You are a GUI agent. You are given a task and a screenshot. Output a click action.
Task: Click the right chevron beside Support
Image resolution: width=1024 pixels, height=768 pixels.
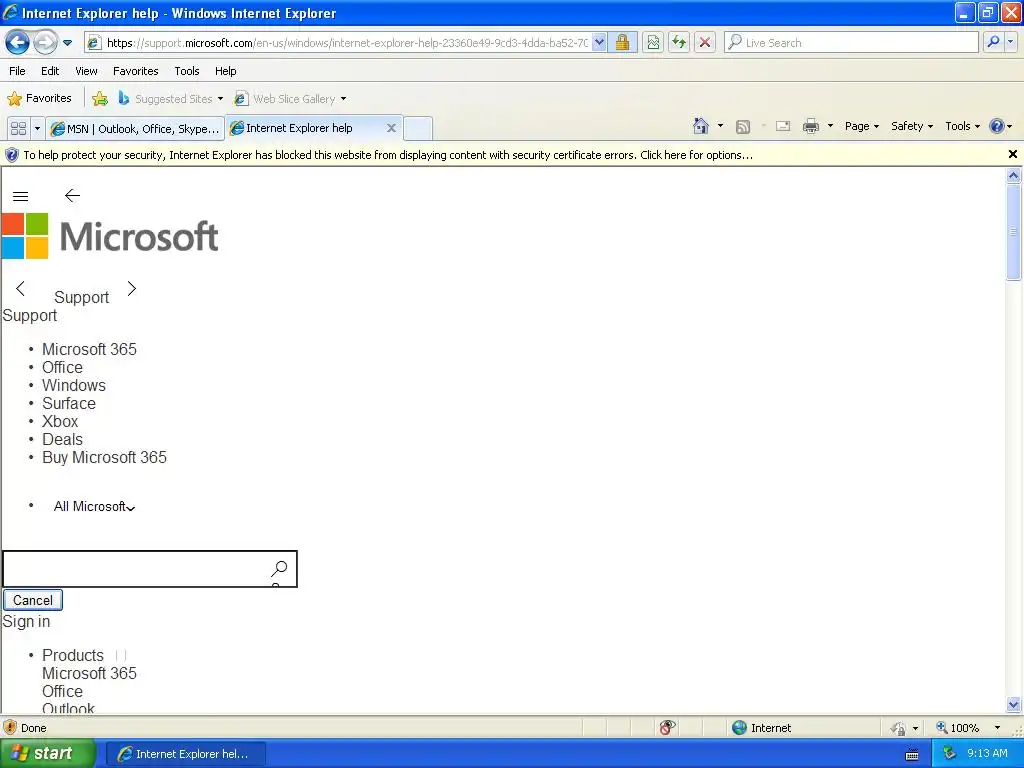[x=131, y=288]
